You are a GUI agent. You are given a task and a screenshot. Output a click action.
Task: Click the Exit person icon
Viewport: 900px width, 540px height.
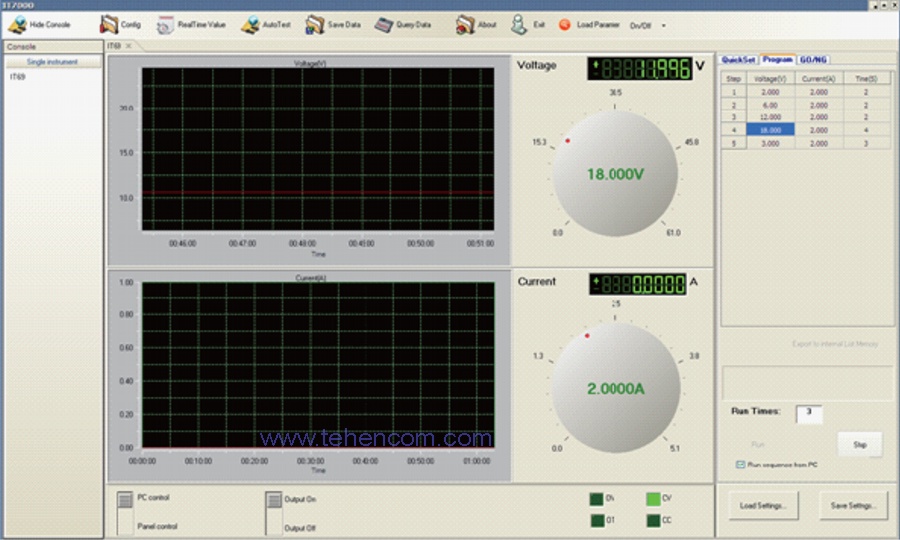point(519,25)
